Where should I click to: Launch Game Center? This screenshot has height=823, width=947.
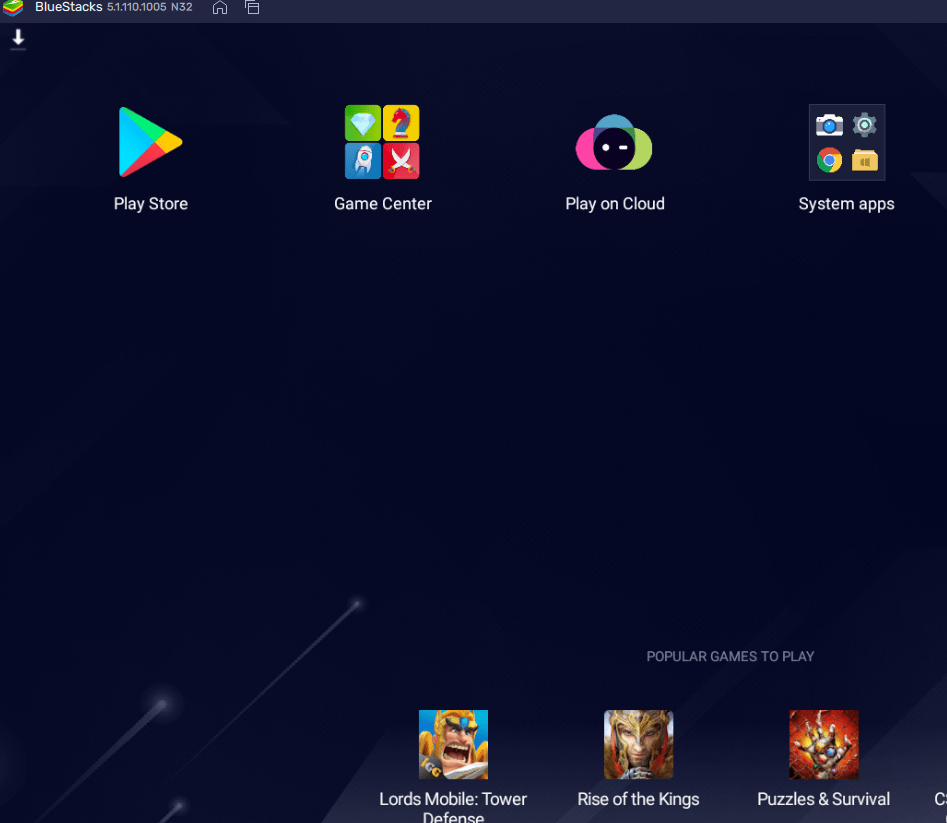[x=382, y=142]
